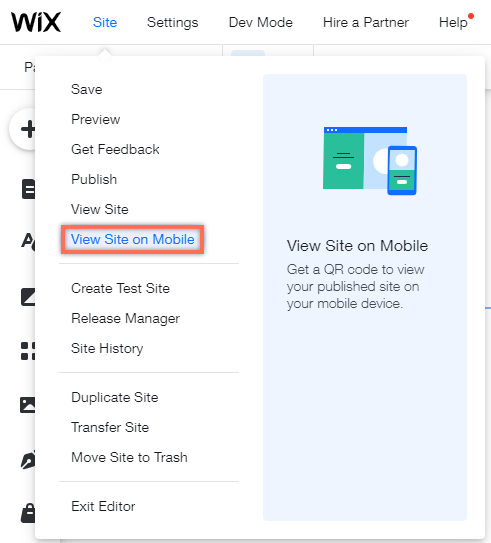Open the store bag icon in sidebar
The width and height of the screenshot is (491, 543).
pos(28,513)
